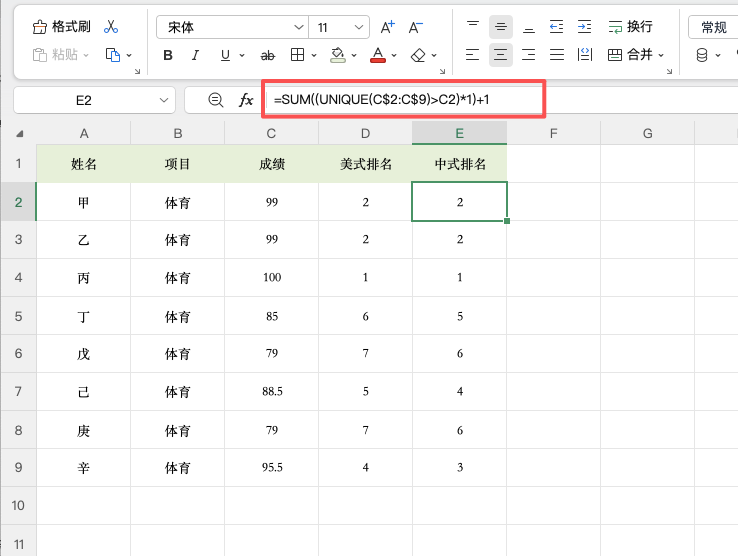Toggle vertical middle alignment
Image resolution: width=738 pixels, height=556 pixels.
coord(501,27)
